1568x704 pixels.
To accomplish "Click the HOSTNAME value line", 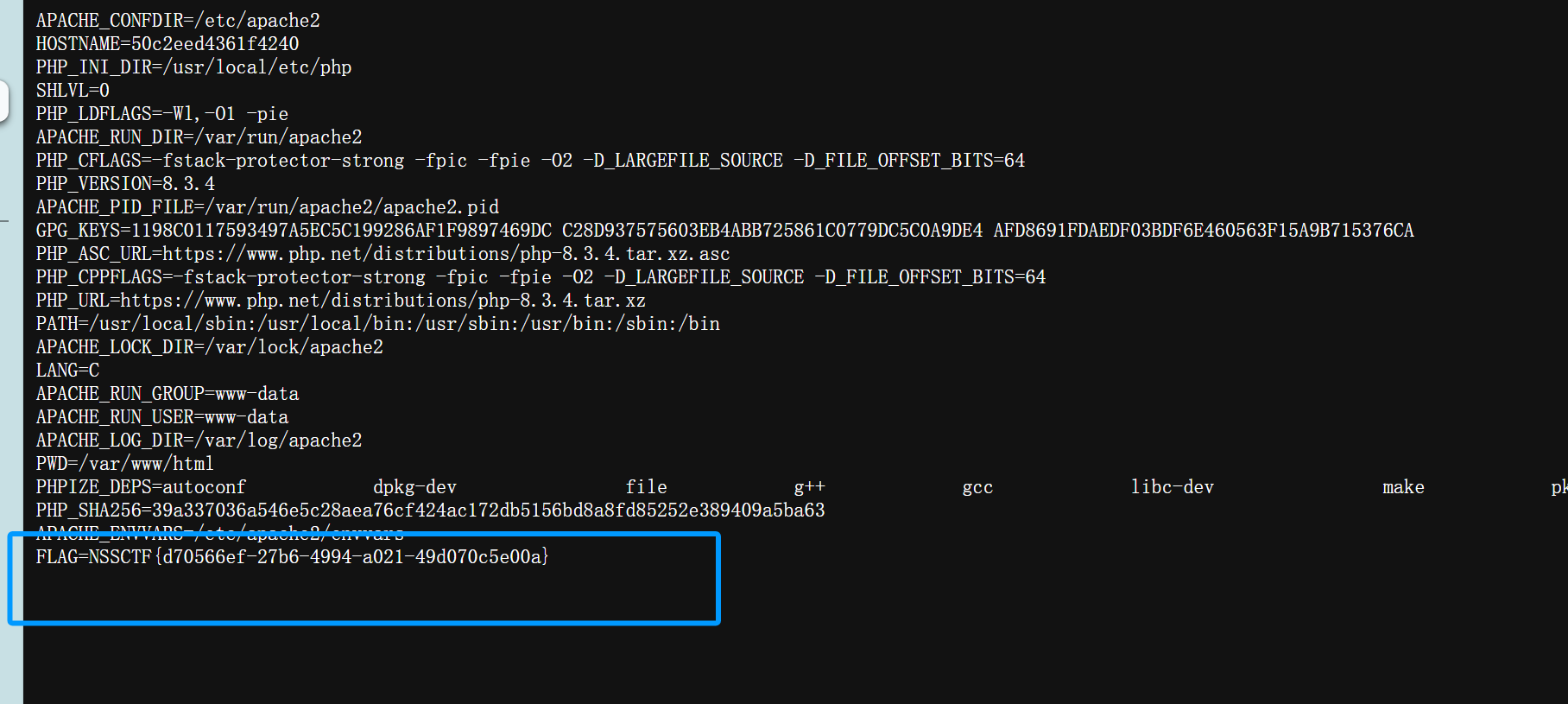I will (168, 44).
